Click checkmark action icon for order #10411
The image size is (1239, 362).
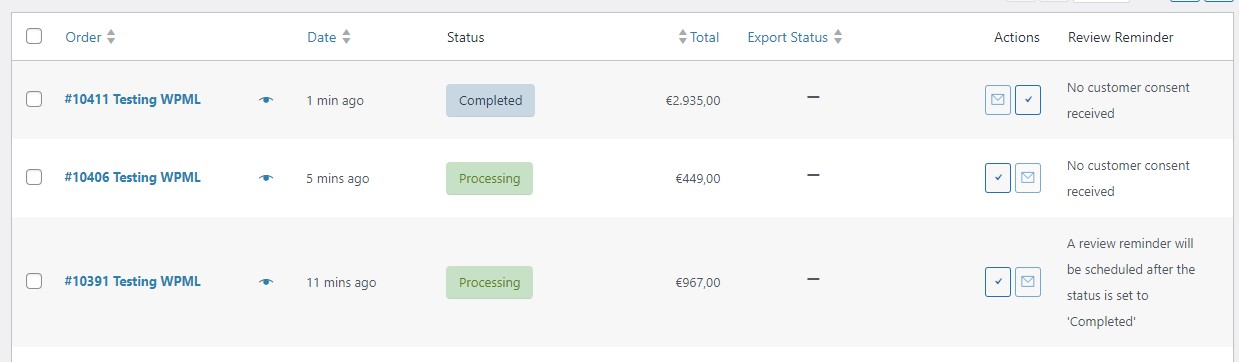pyautogui.click(x=1028, y=100)
